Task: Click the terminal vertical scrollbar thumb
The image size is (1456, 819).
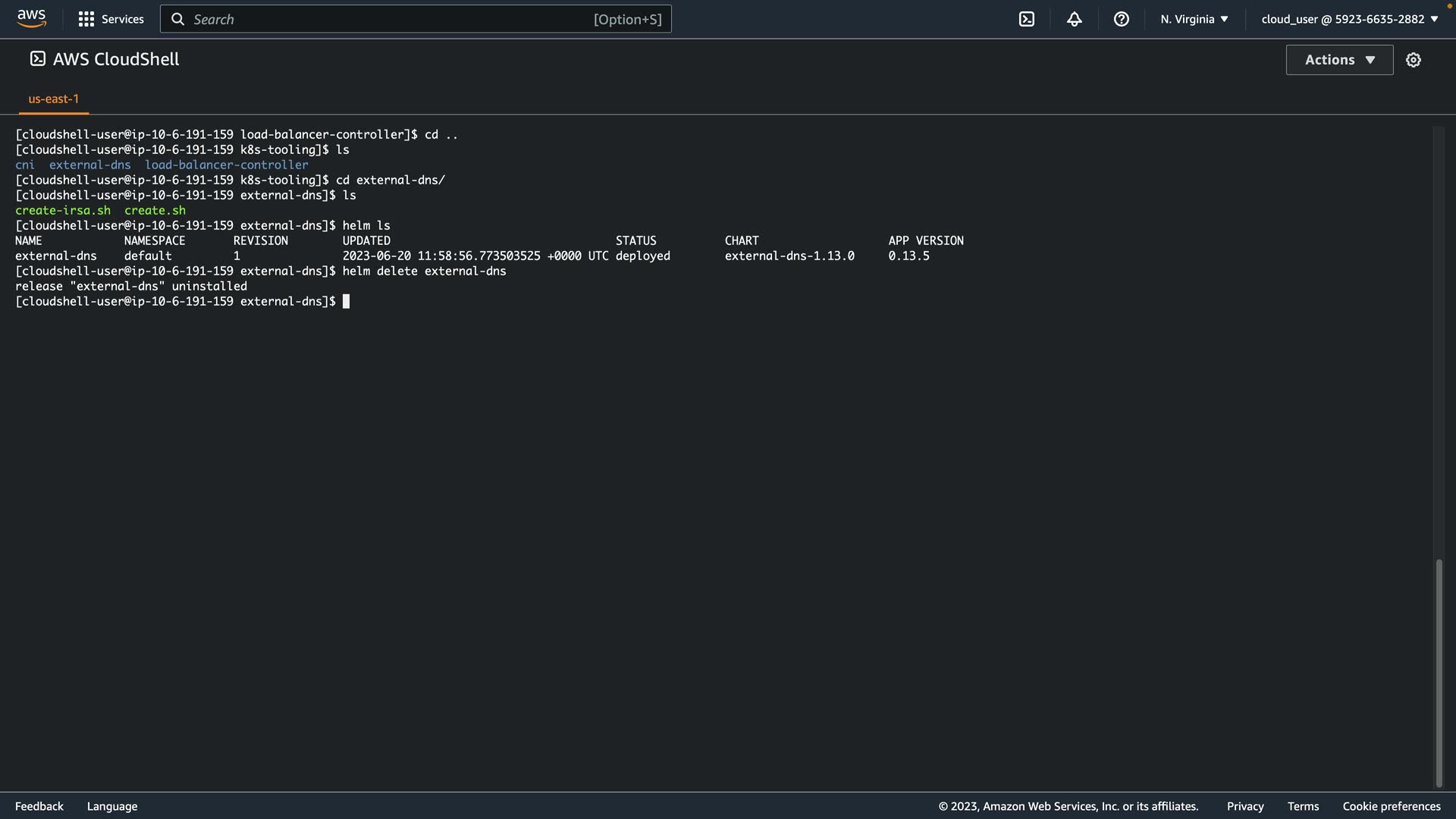Action: tap(1439, 673)
